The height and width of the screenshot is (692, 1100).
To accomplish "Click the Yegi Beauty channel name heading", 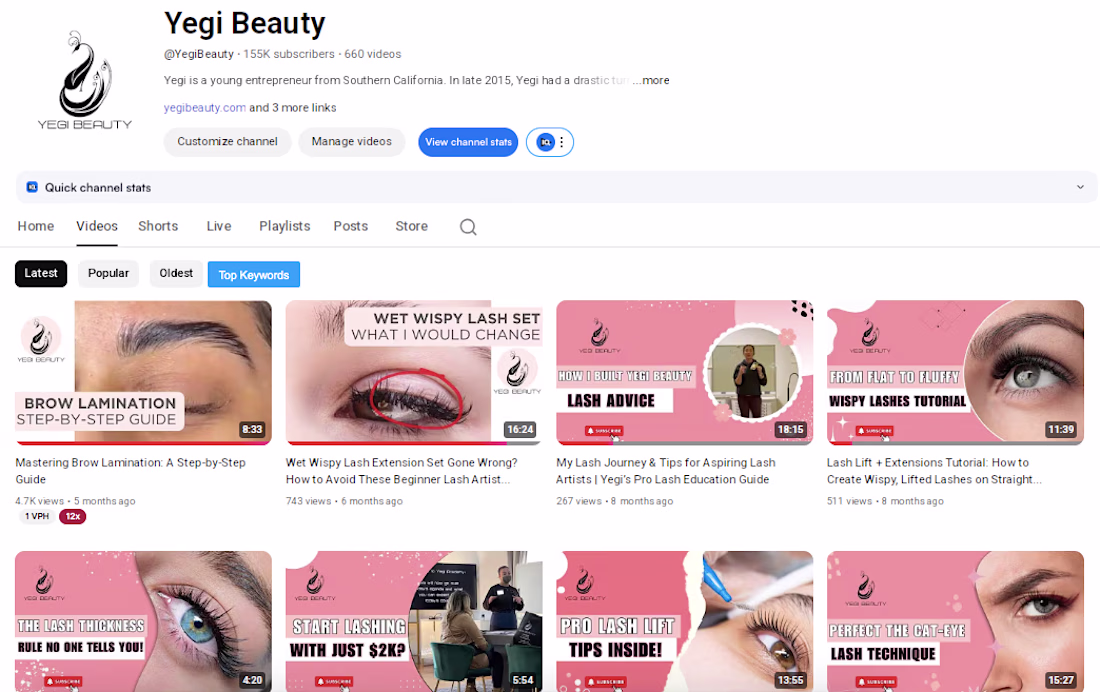I will point(245,23).
